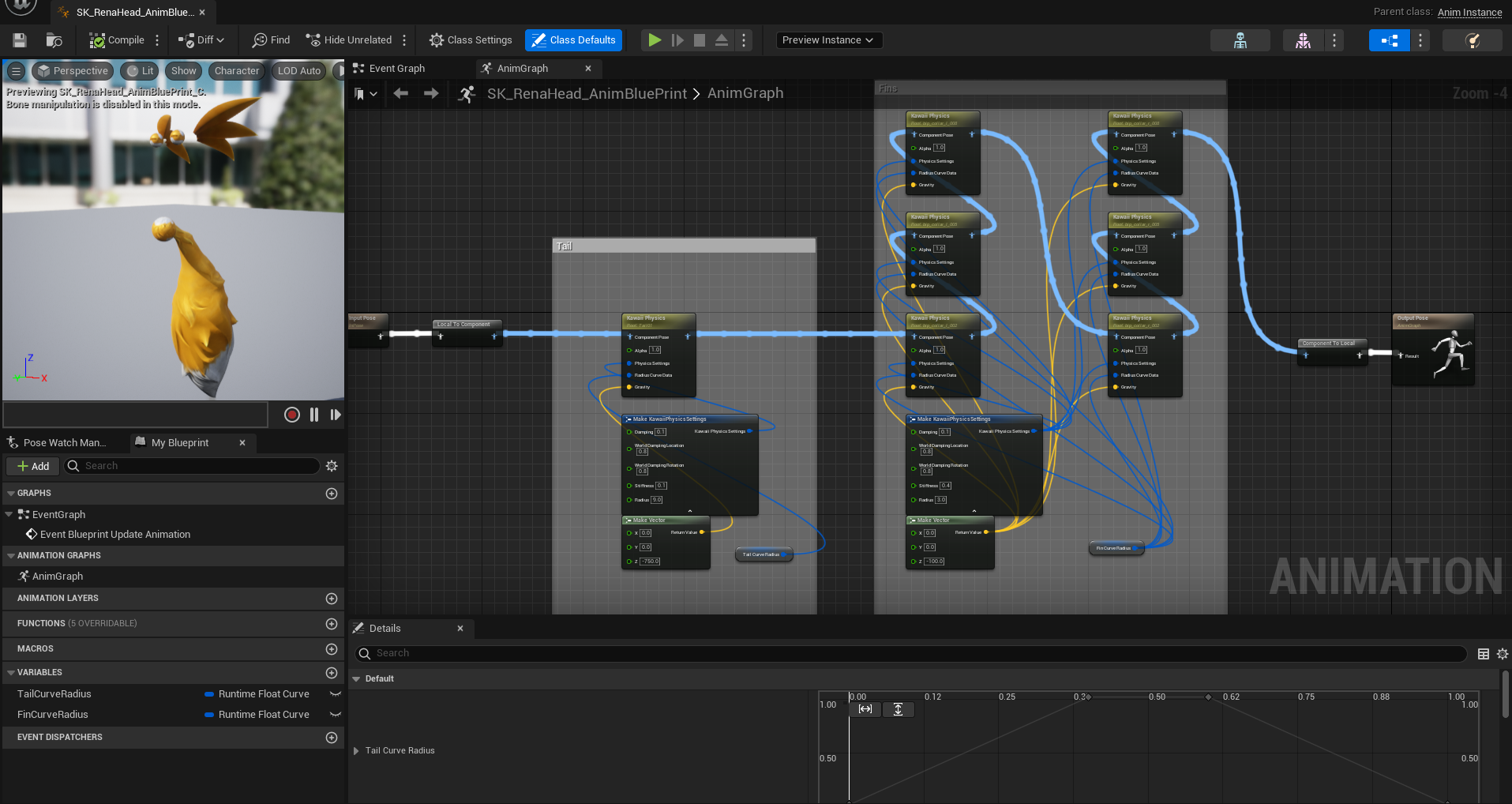This screenshot has height=804, width=1512.
Task: Close the AnimGraph tab
Action: pos(588,69)
